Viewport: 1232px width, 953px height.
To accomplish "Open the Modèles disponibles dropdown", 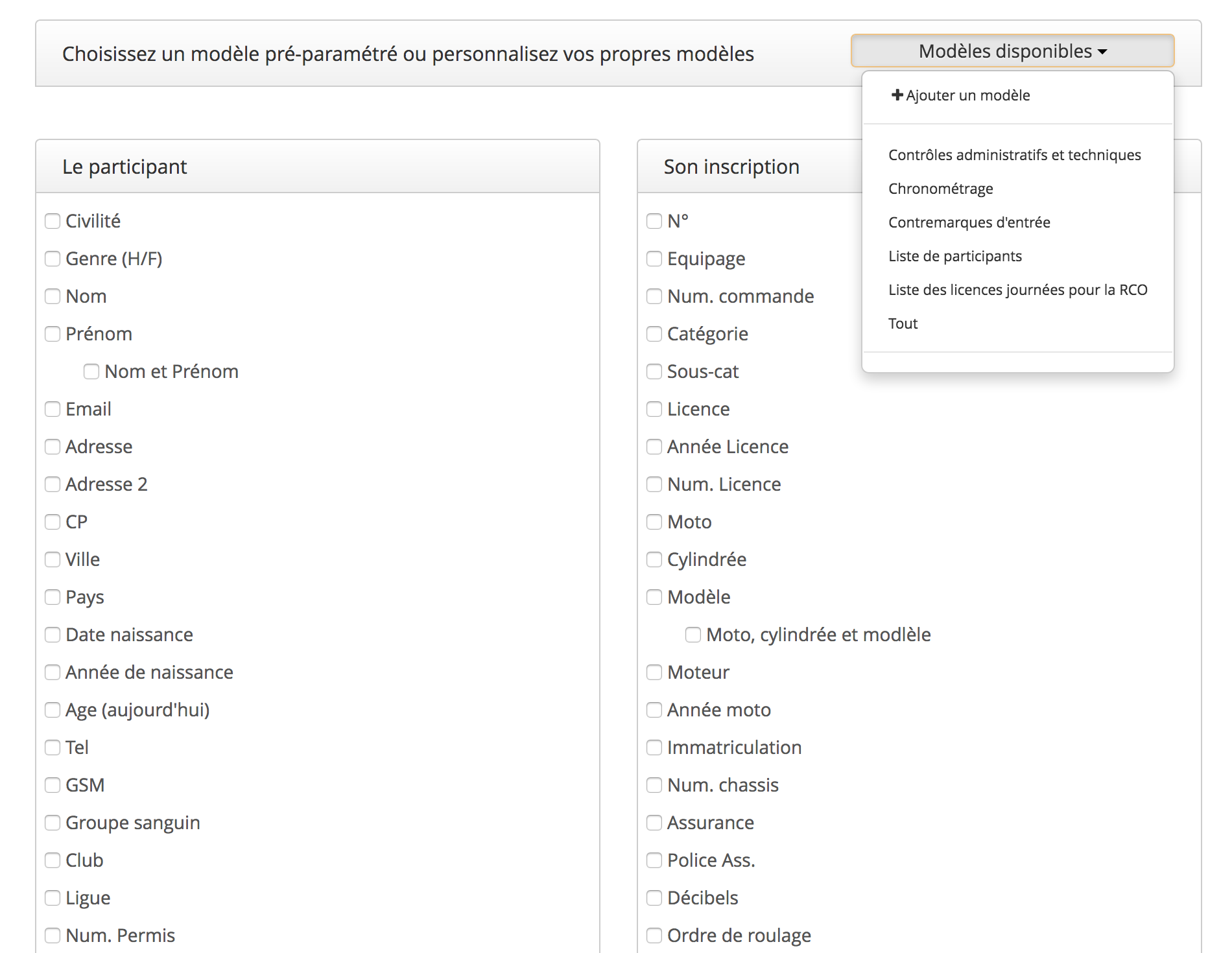I will [x=1012, y=51].
